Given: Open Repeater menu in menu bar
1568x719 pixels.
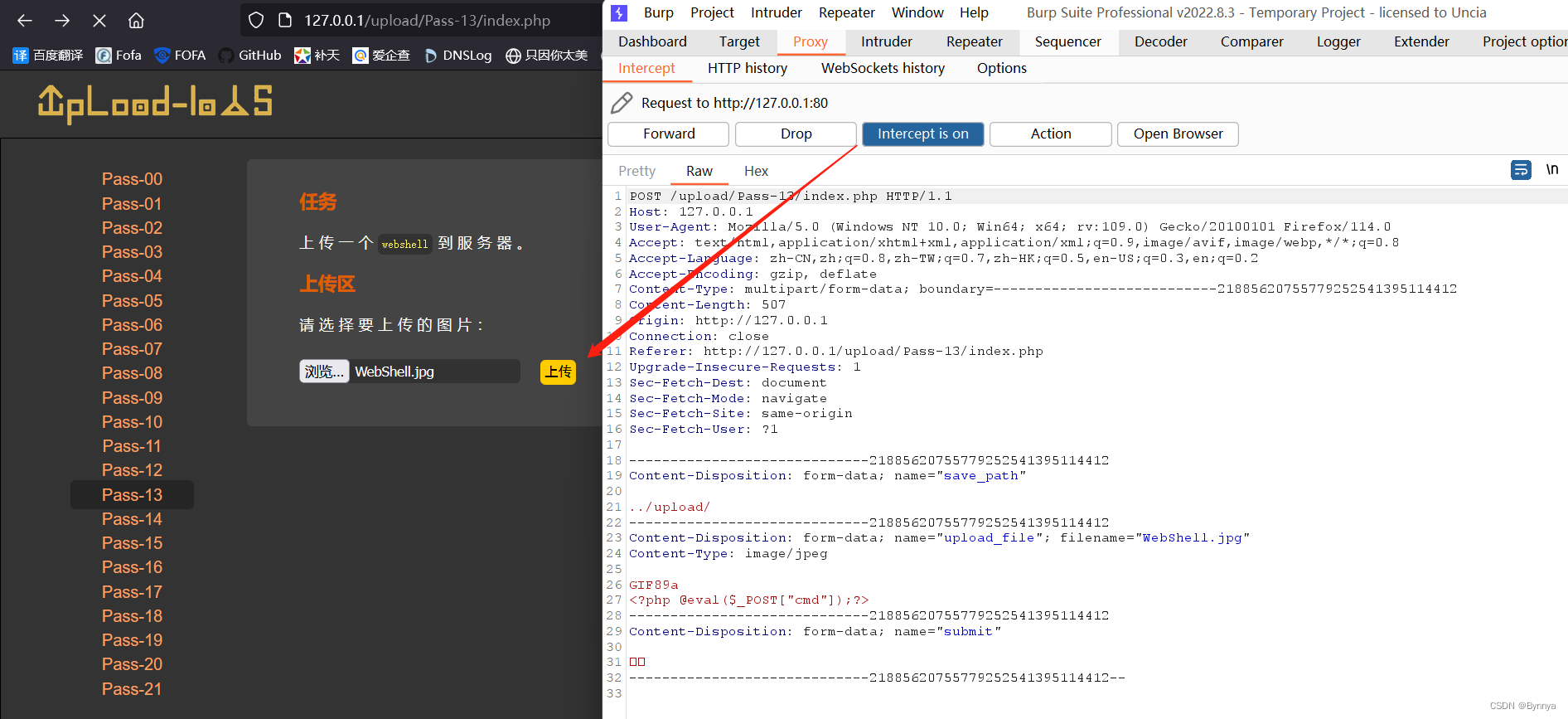Looking at the screenshot, I should tap(847, 12).
